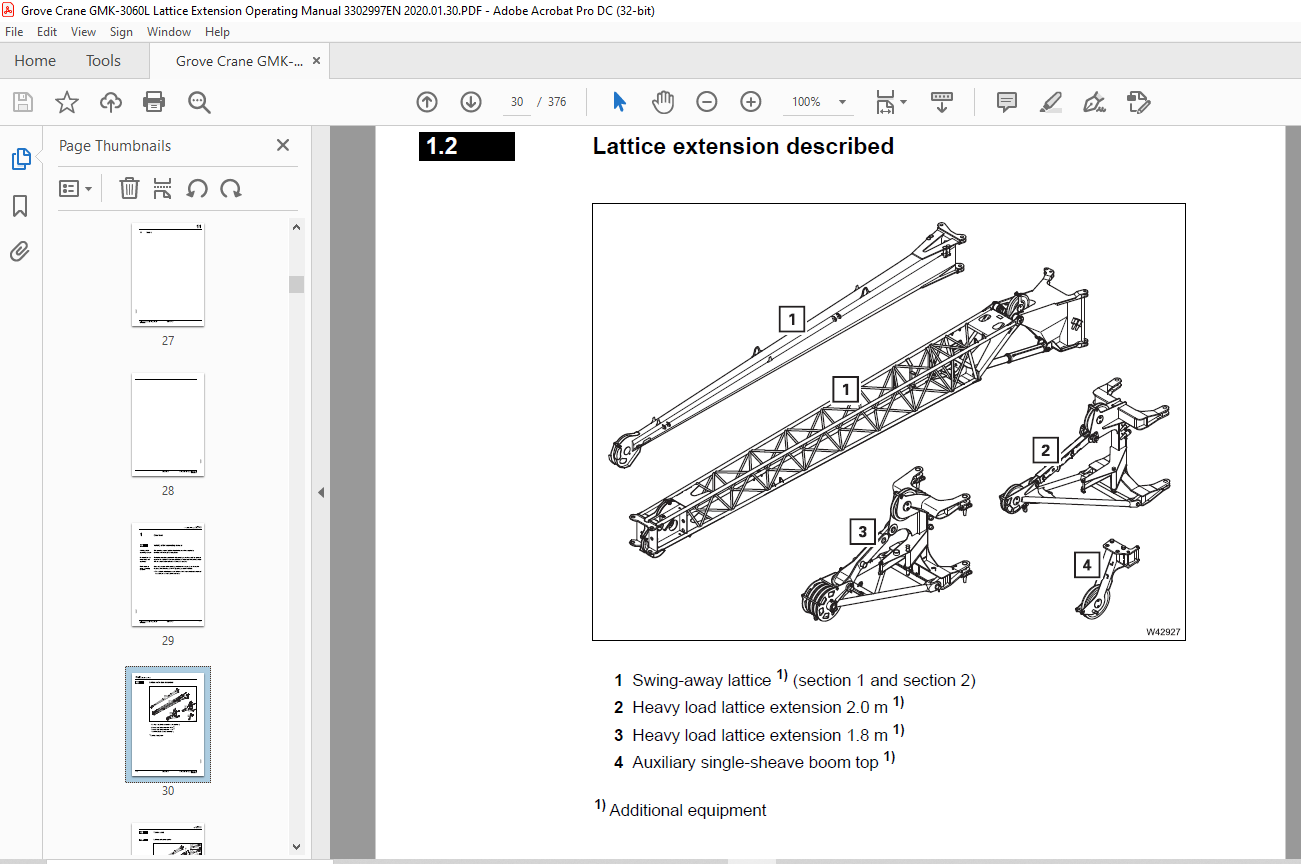Click 'Heavy load lattice extension 2.0 m' text
This screenshot has height=864, width=1301.
(760, 707)
